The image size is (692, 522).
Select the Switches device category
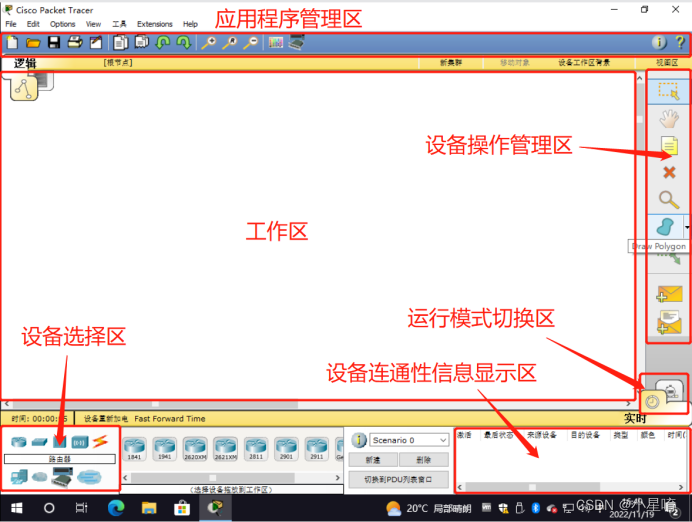click(x=39, y=441)
